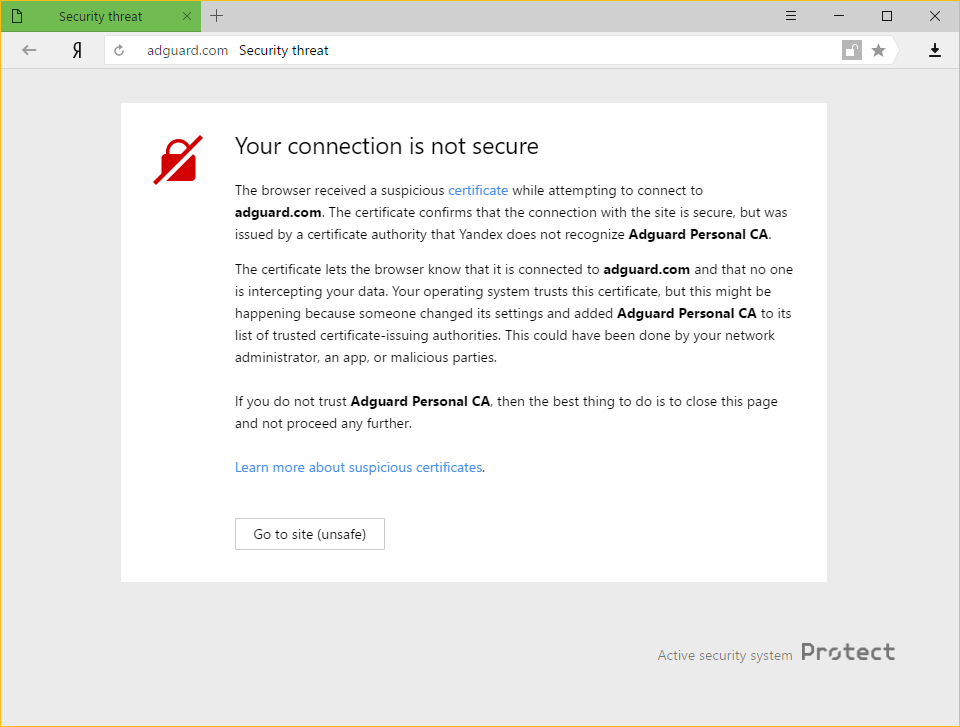Screen dimensions: 960x727
Task: Click the page icon on the tab
Action: tap(17, 17)
